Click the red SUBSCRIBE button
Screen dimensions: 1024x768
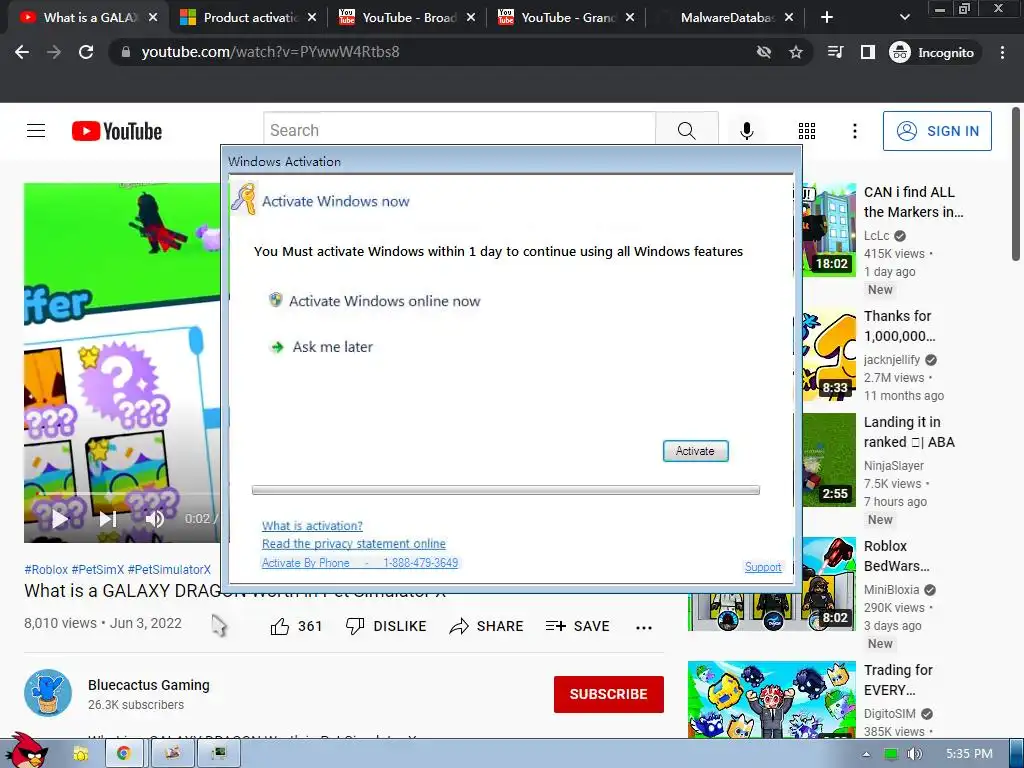click(x=609, y=694)
